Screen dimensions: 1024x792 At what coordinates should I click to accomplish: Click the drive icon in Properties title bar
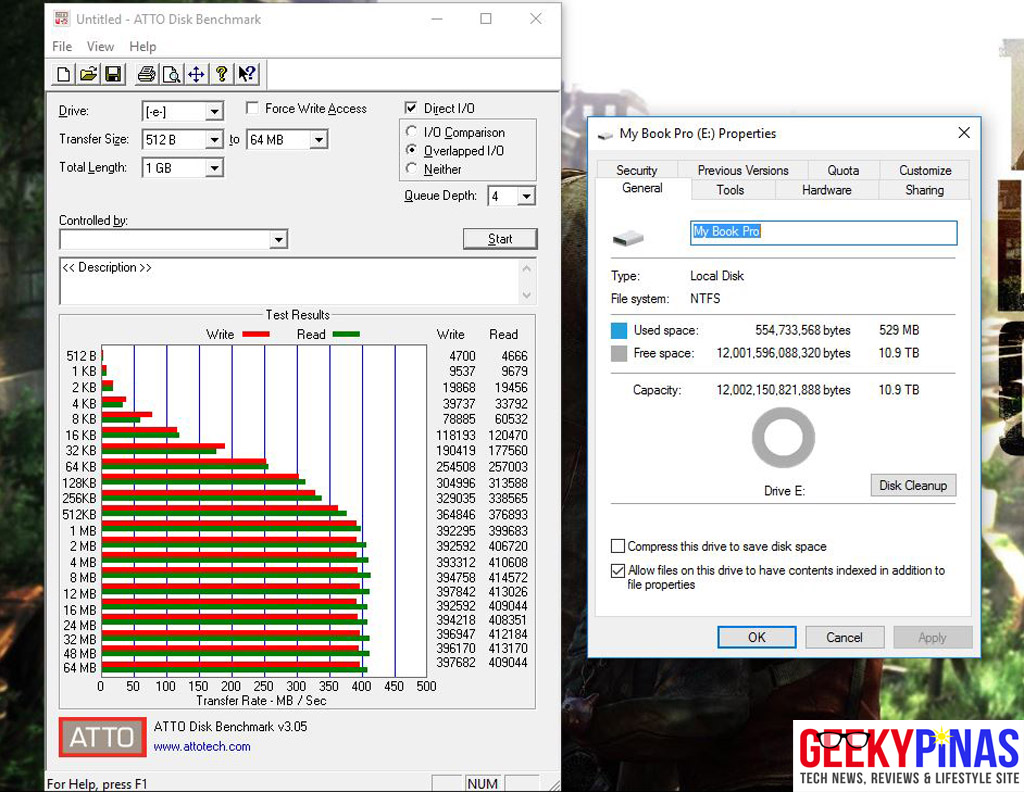coord(605,135)
